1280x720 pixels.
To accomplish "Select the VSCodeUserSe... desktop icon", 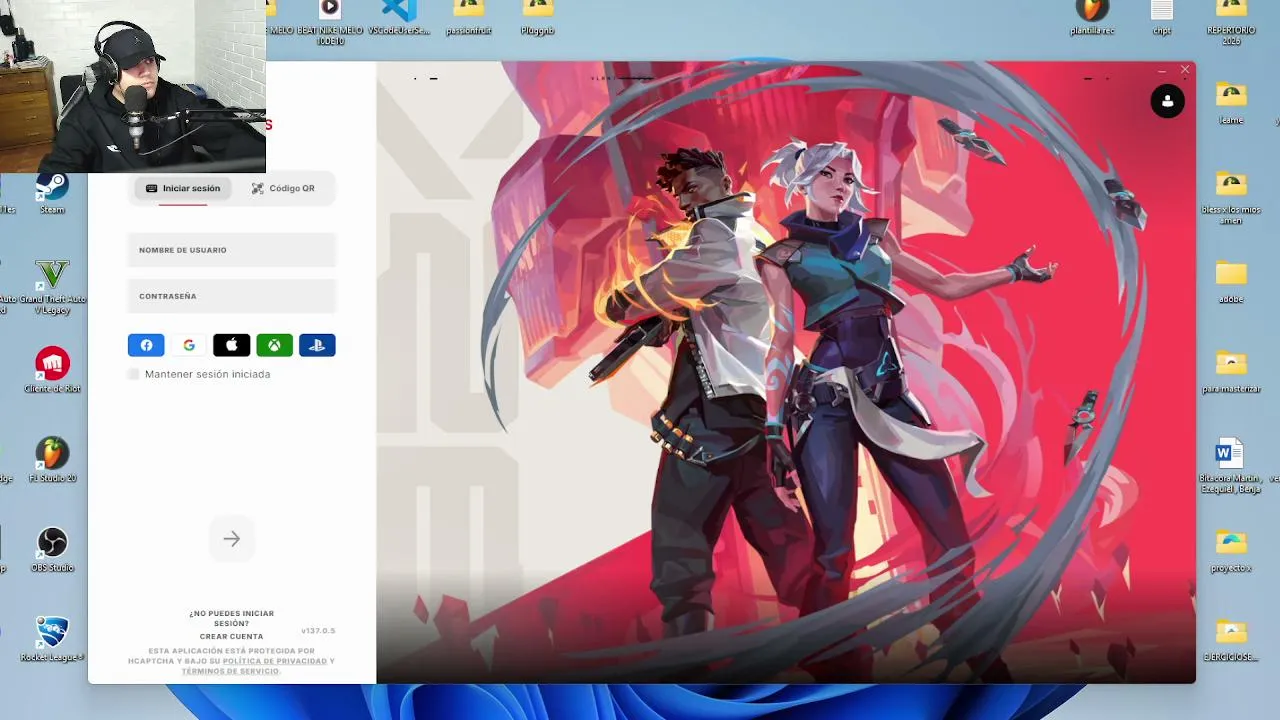I will coord(399,18).
